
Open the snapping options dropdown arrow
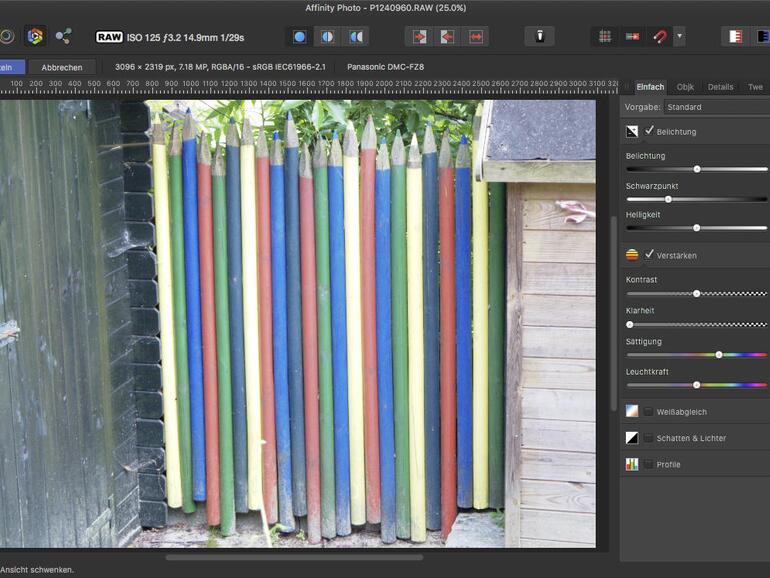(680, 37)
